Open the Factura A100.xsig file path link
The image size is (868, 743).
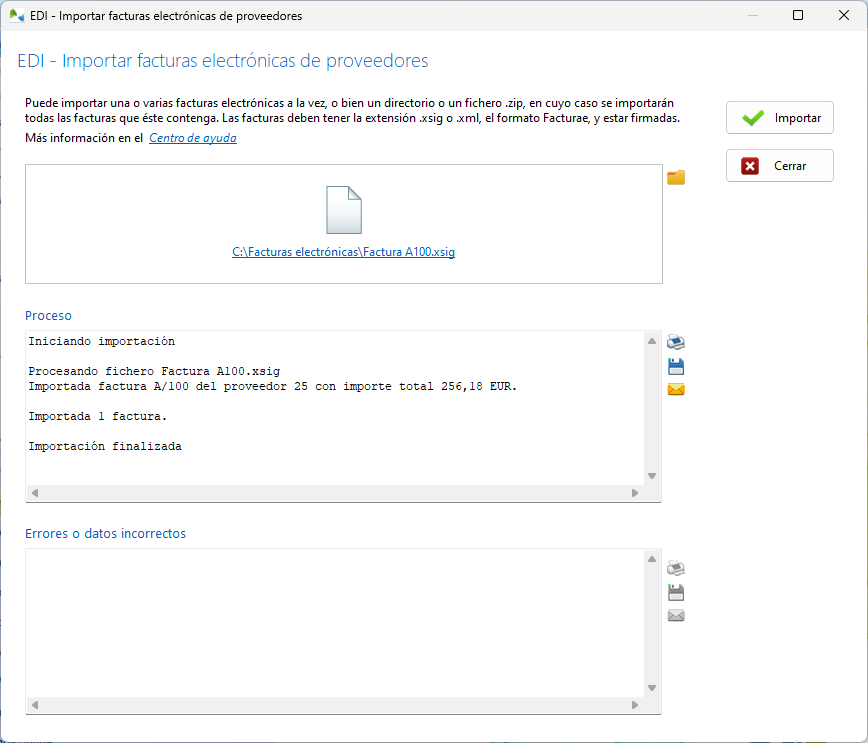(343, 253)
